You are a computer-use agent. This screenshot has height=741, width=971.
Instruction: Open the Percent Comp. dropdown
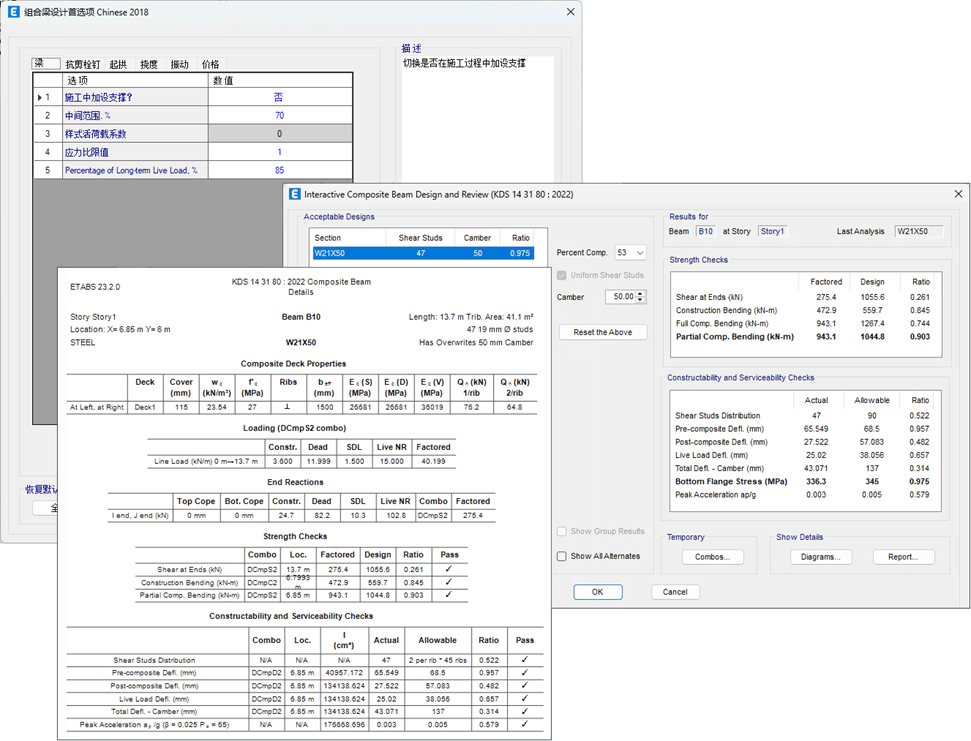coord(639,253)
